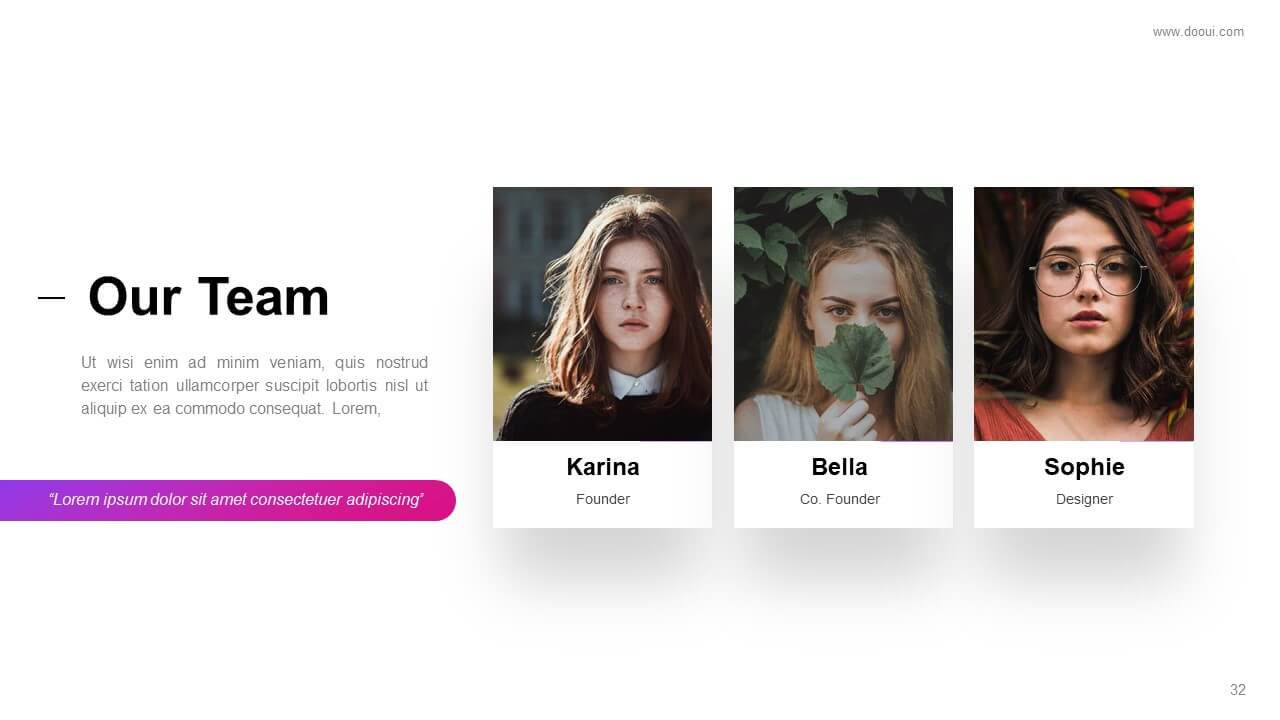Select the Founder role label
Screen dimensions: 1280x720
click(x=603, y=499)
